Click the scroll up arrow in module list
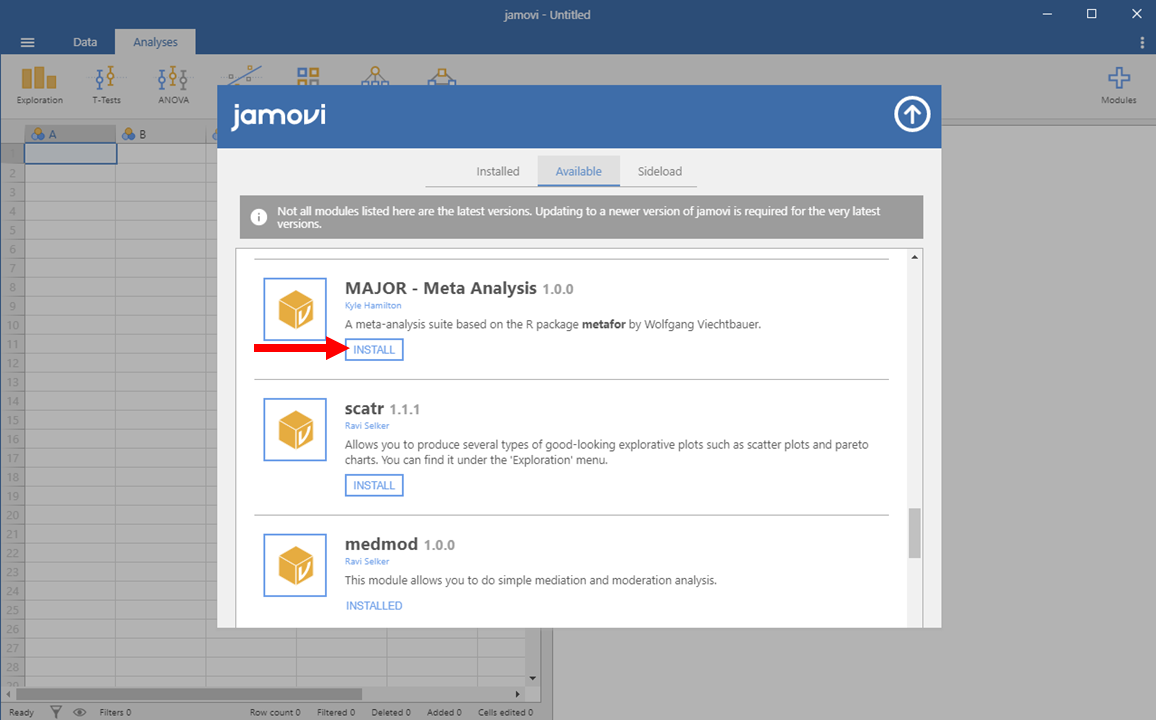Viewport: 1156px width, 720px height. 914,258
